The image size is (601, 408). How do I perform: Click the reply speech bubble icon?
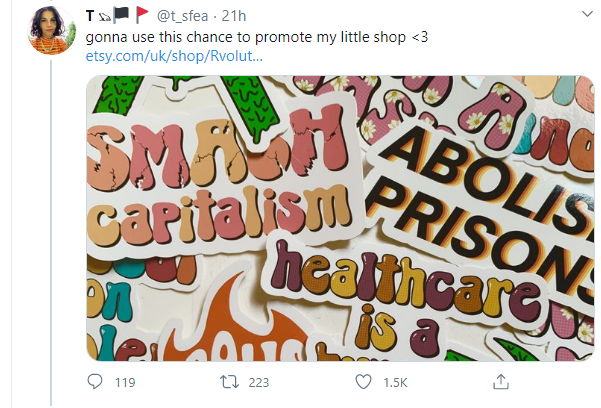96,382
